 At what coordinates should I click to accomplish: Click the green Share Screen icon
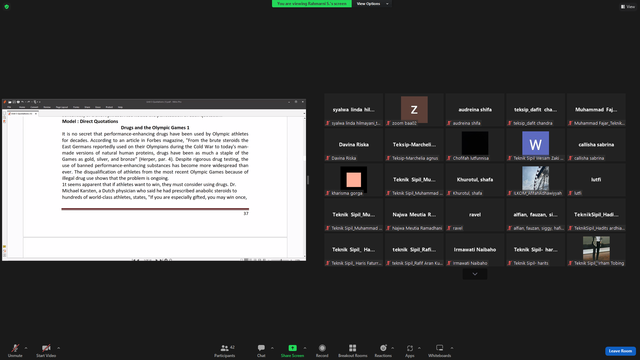coord(292,348)
